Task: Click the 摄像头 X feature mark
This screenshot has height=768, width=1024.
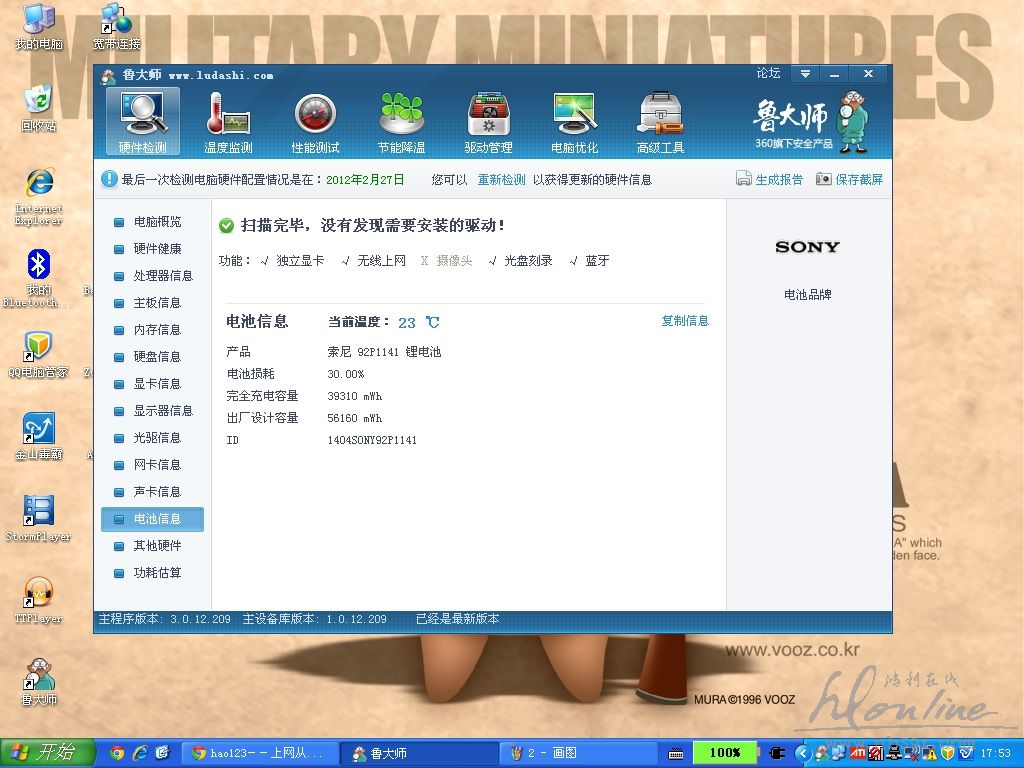Action: [424, 261]
